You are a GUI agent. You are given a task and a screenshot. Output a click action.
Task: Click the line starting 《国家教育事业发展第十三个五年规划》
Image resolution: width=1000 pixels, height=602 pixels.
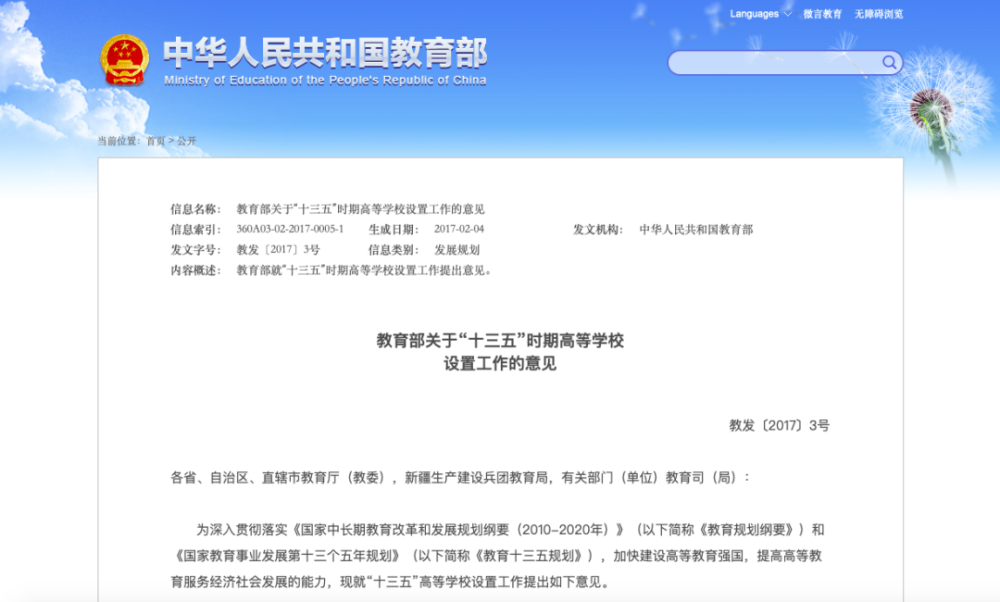[x=496, y=556]
